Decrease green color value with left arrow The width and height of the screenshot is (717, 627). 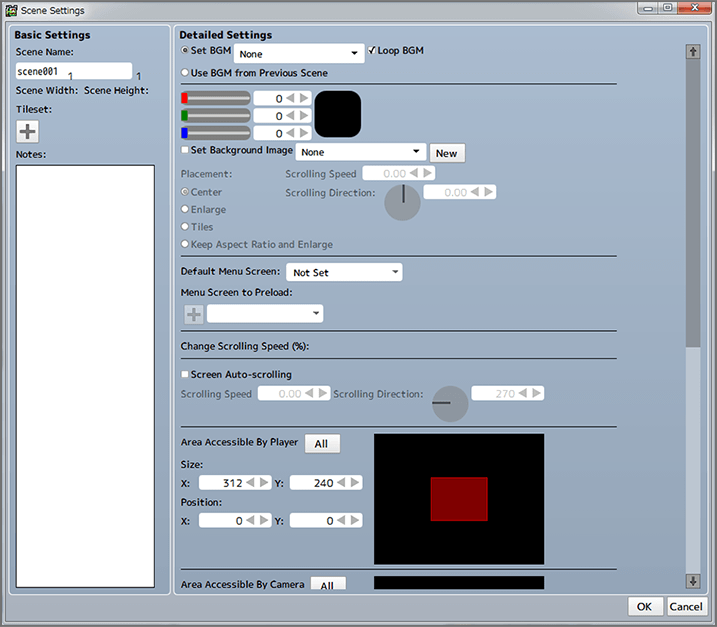[x=291, y=116]
